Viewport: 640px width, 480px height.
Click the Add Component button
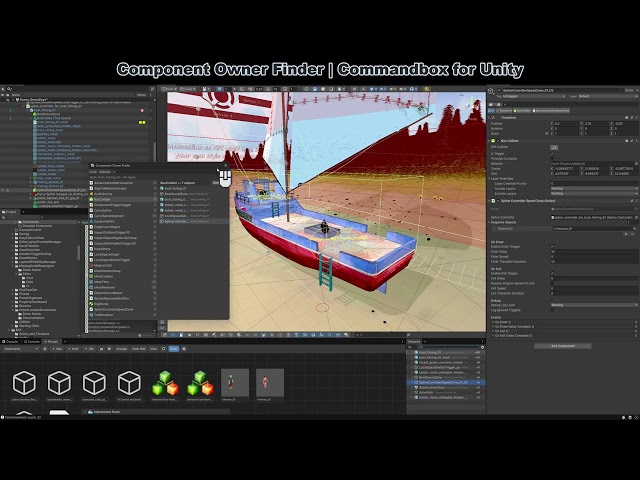coord(563,346)
